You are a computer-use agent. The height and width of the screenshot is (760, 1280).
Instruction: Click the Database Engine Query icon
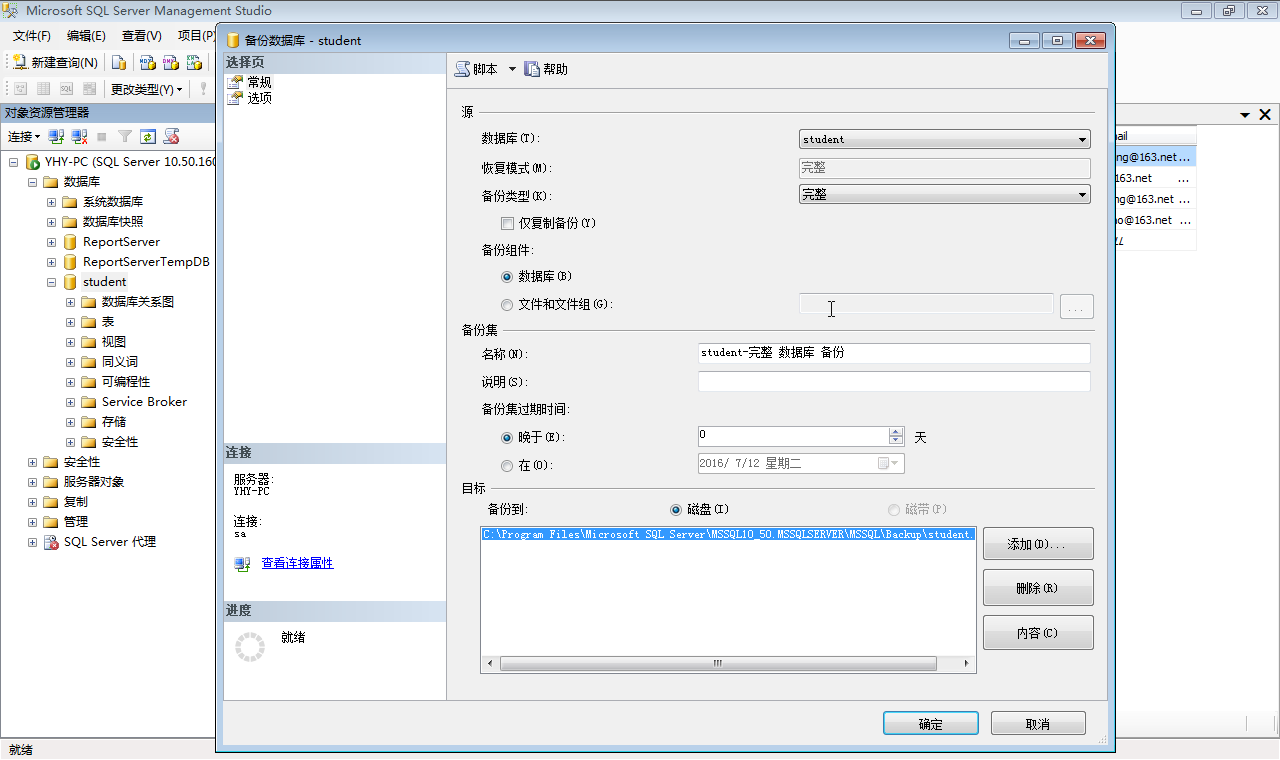(x=119, y=62)
